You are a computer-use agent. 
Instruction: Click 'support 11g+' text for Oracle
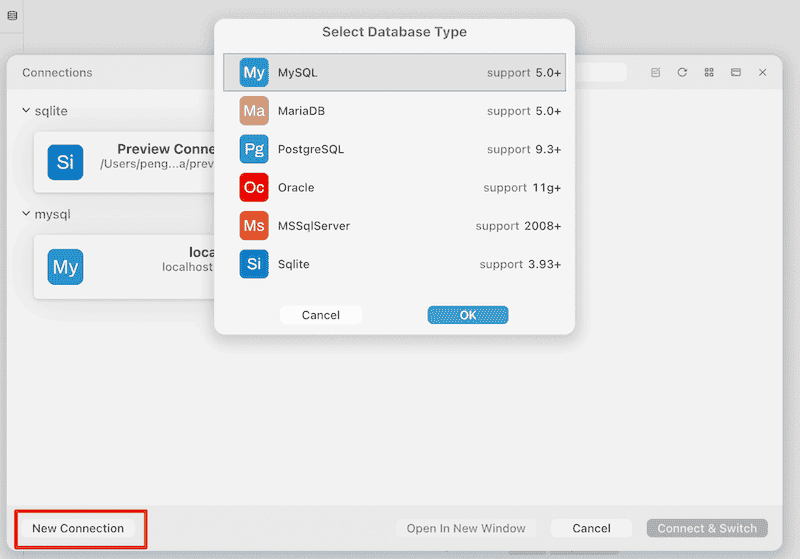pos(522,187)
